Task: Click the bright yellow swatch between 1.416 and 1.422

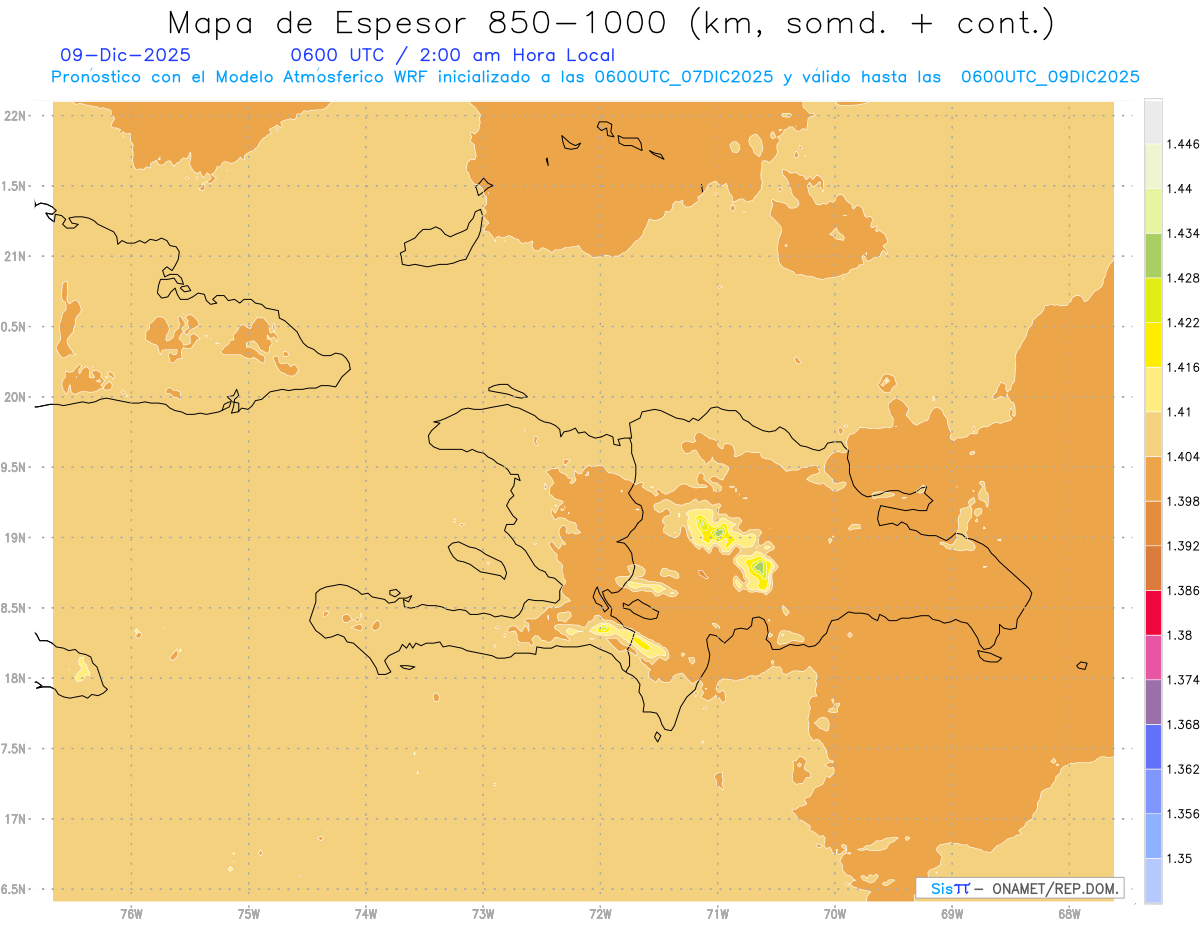Action: [x=1153, y=345]
